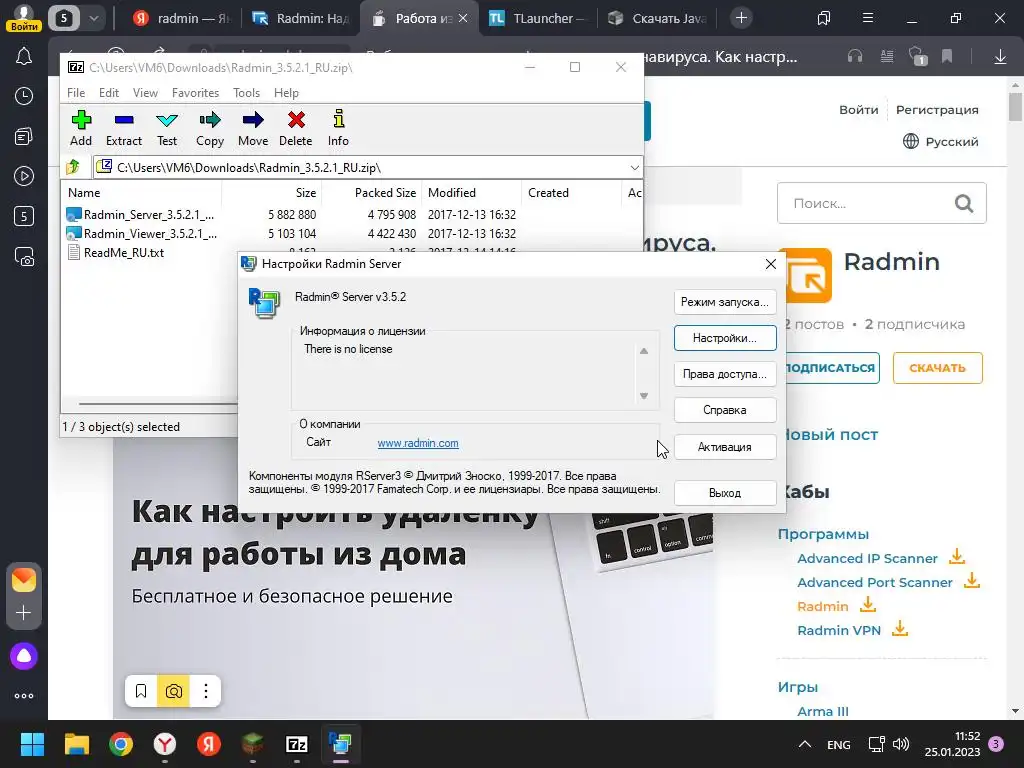Click the volume icon in system tray
Screen dimensions: 1024x768
pyautogui.click(x=901, y=744)
